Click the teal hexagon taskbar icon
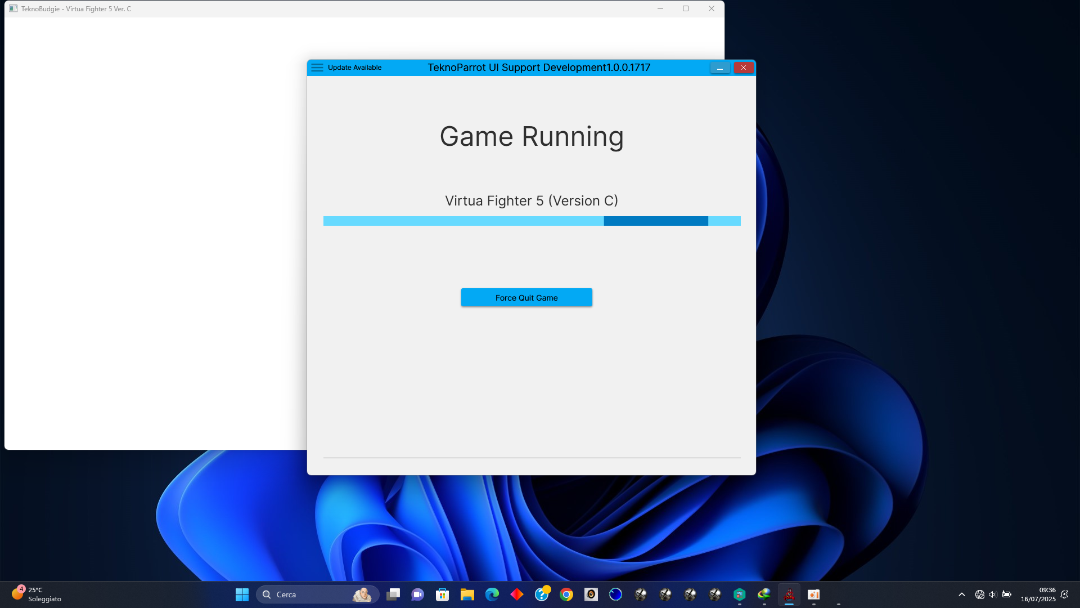This screenshot has width=1080, height=608. coord(739,594)
